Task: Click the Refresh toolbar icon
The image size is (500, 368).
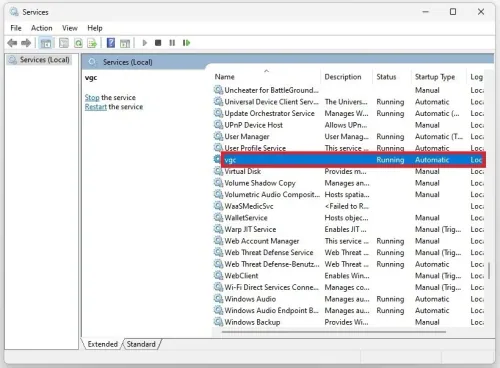Action: click(78, 43)
